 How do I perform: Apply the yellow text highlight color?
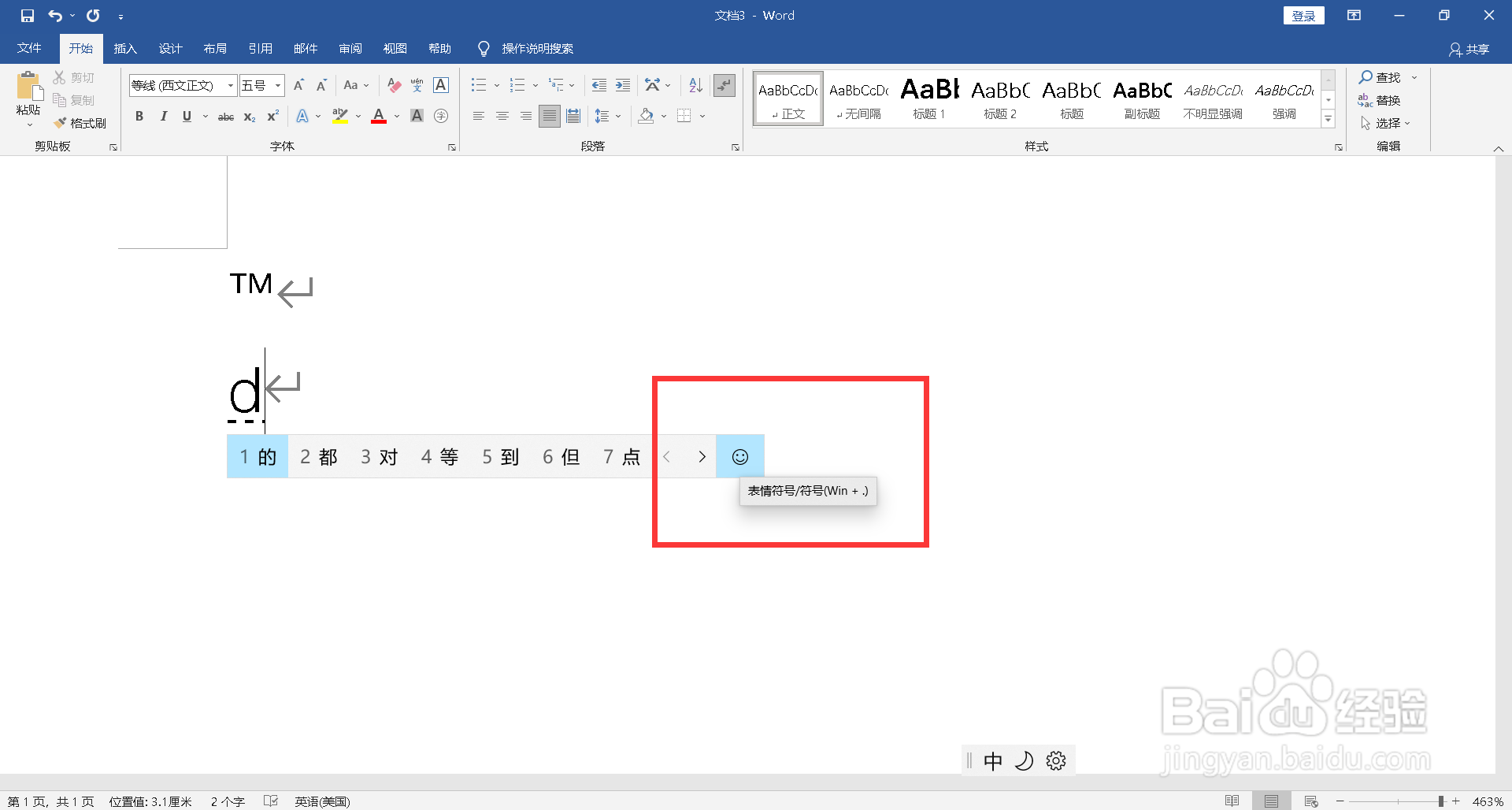pos(340,117)
